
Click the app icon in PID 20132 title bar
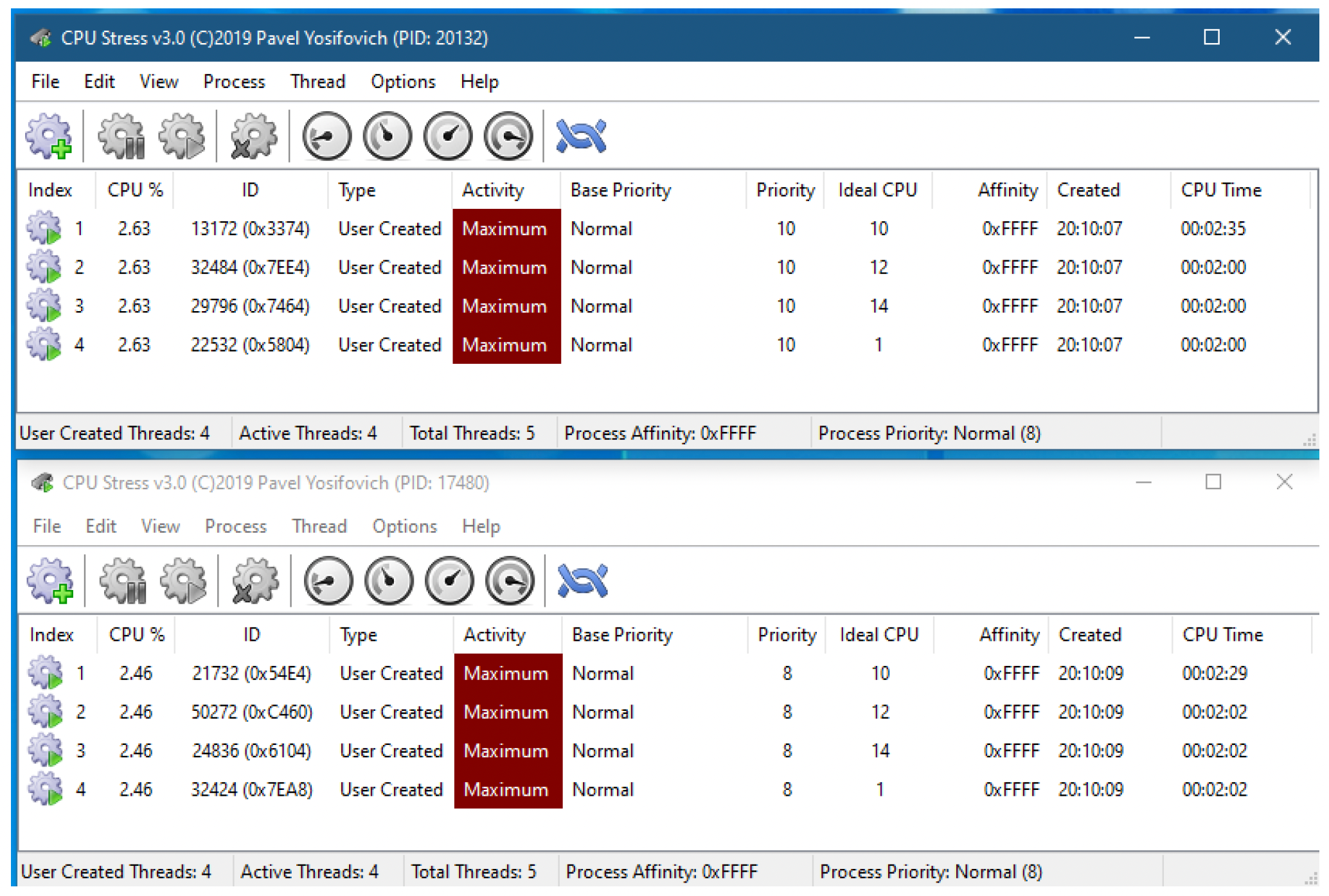click(x=42, y=38)
